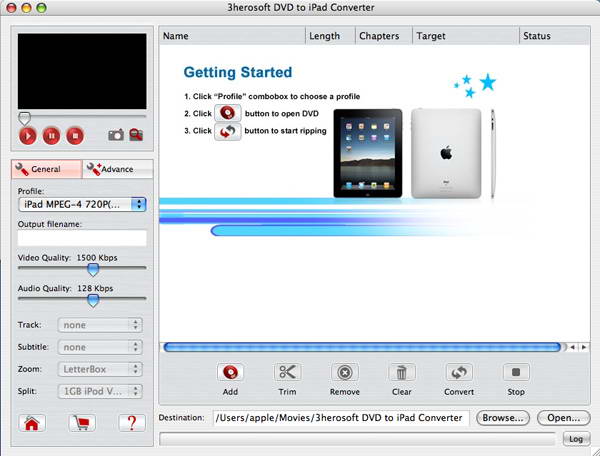
Task: Click the black video preview area
Action: pyautogui.click(x=82, y=71)
